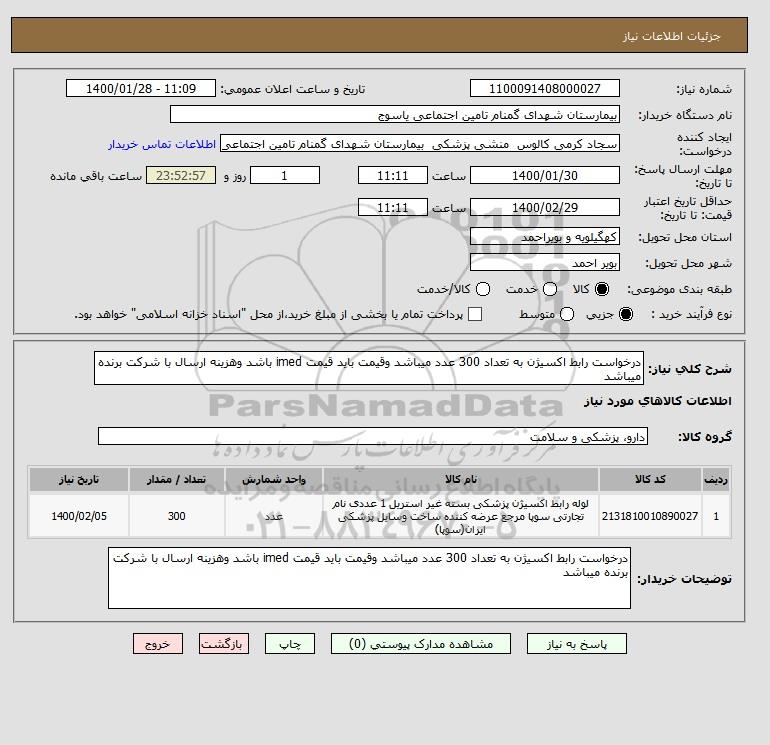The image size is (770, 745).
Task: Click the product code 2131810010890027 cell
Action: 650,516
